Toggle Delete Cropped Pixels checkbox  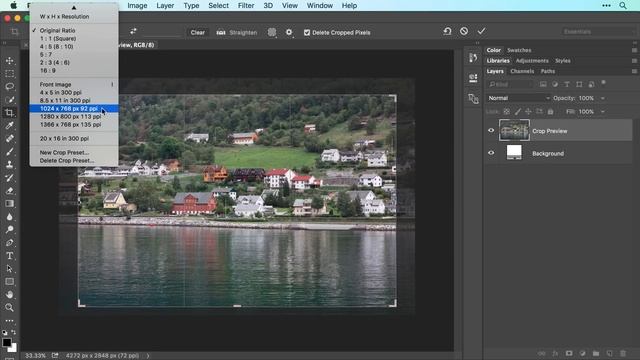[x=307, y=33]
